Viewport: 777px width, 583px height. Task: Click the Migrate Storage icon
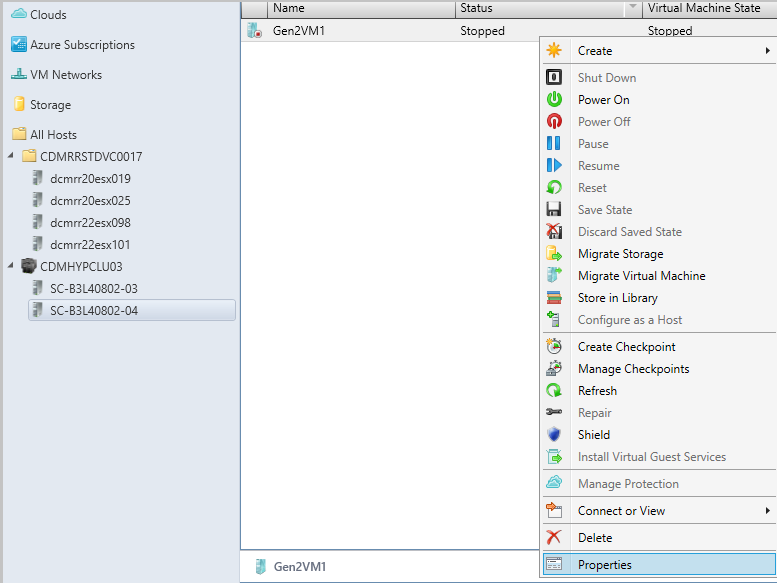tap(554, 254)
